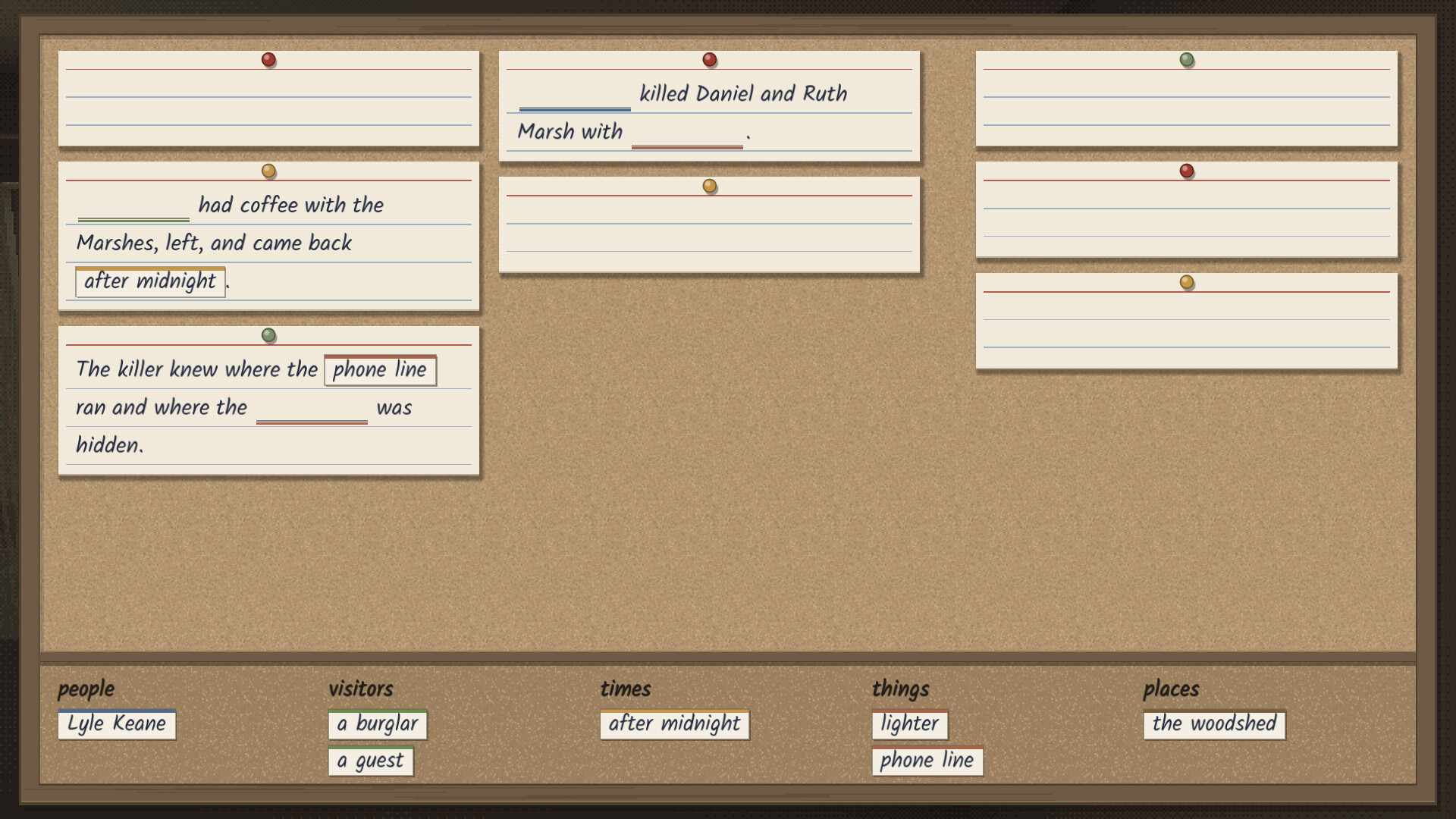Click the 'visitors' category label
The width and height of the screenshot is (1456, 819).
(361, 689)
